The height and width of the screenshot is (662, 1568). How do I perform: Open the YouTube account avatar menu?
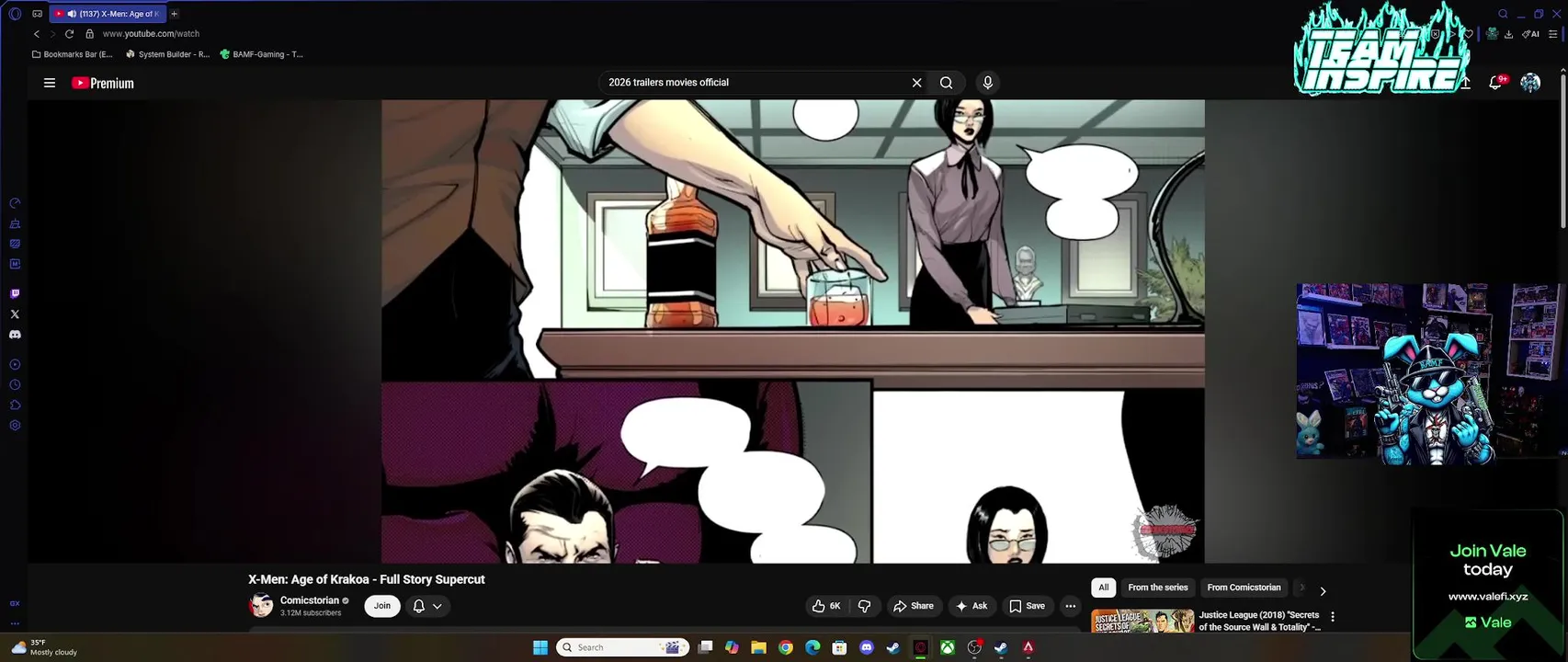(1530, 83)
